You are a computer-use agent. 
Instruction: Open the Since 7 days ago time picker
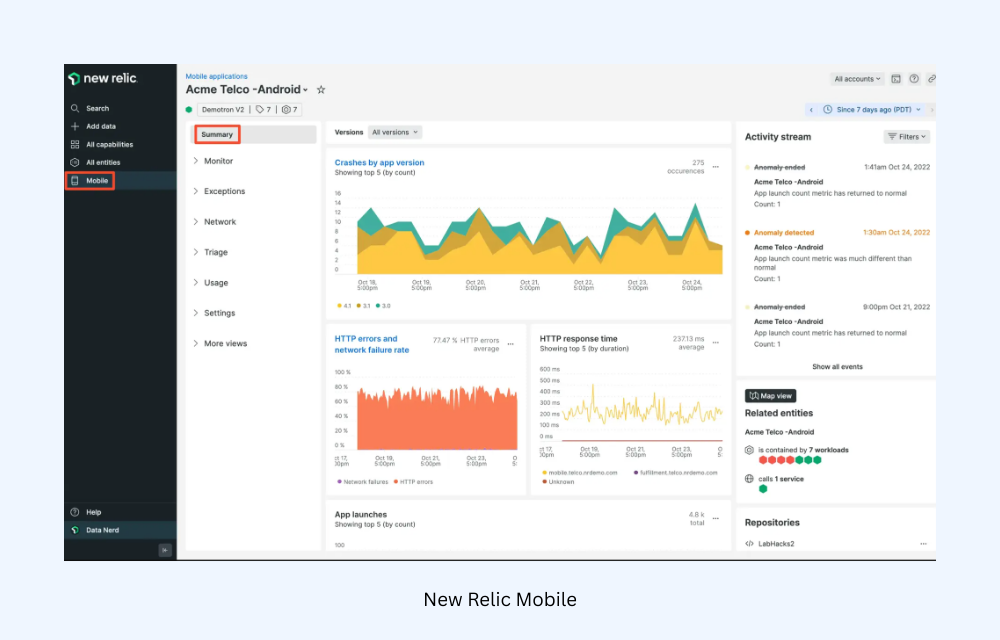coord(872,110)
